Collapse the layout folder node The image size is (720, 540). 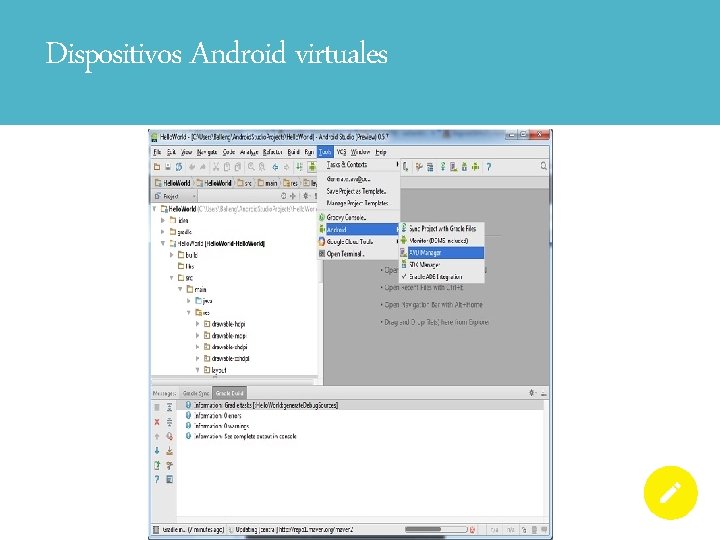pos(197,370)
